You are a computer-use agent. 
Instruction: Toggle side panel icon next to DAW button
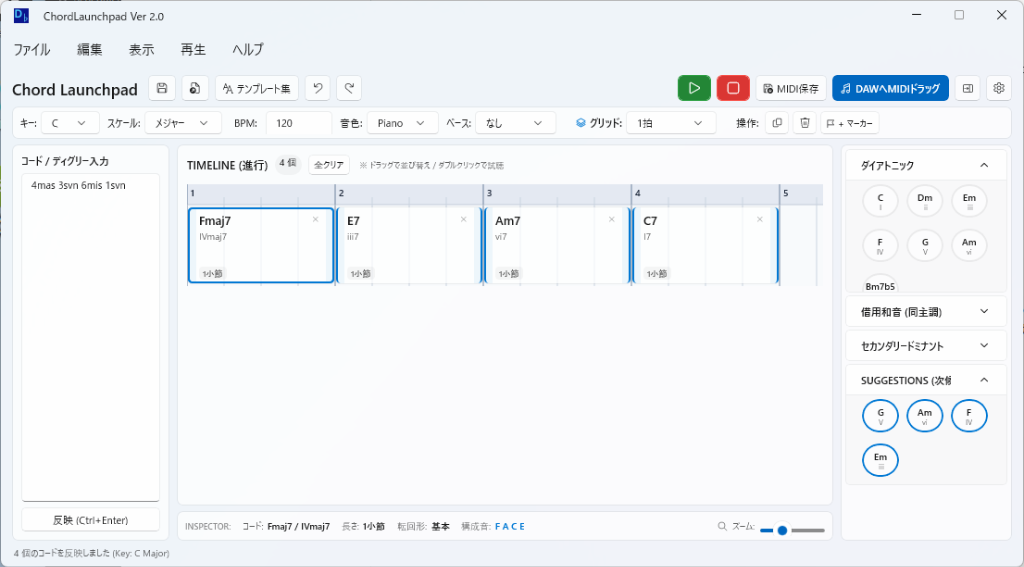click(968, 88)
